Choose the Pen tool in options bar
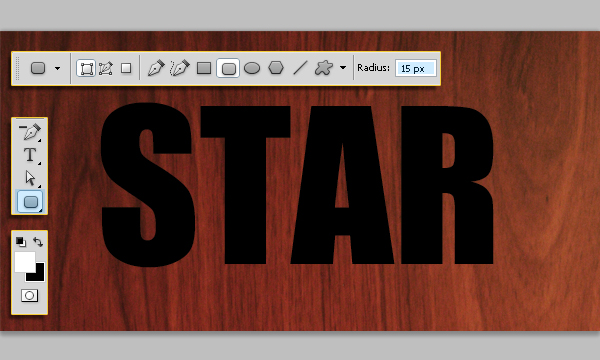 [156, 68]
